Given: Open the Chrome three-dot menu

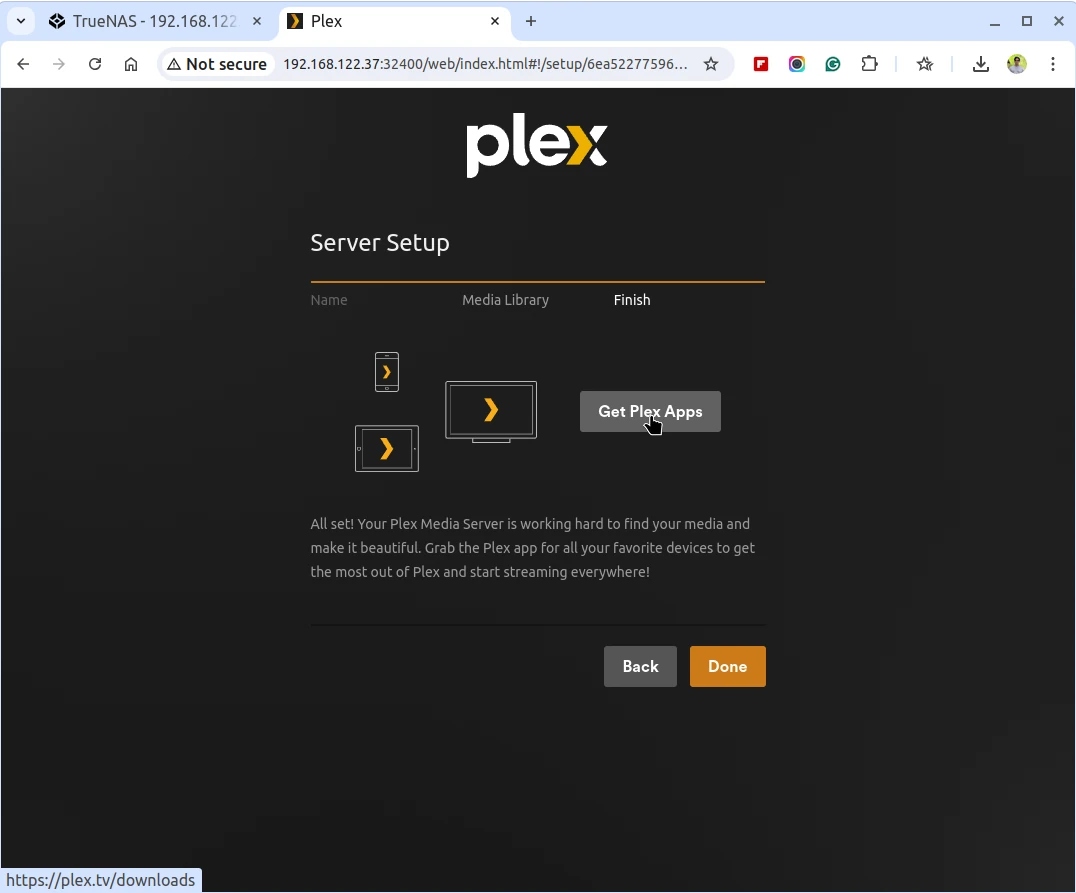Looking at the screenshot, I should coord(1053,64).
